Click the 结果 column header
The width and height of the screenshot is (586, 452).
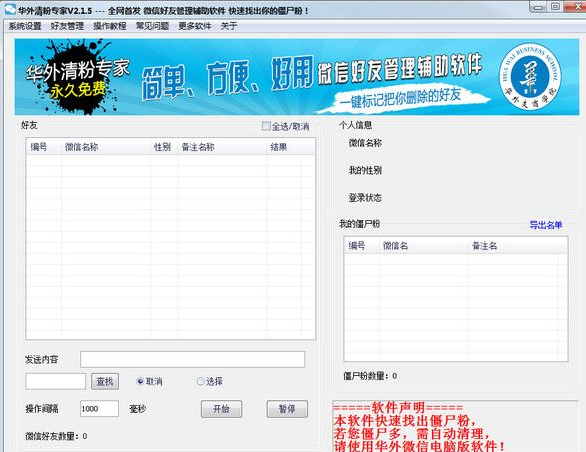click(284, 147)
